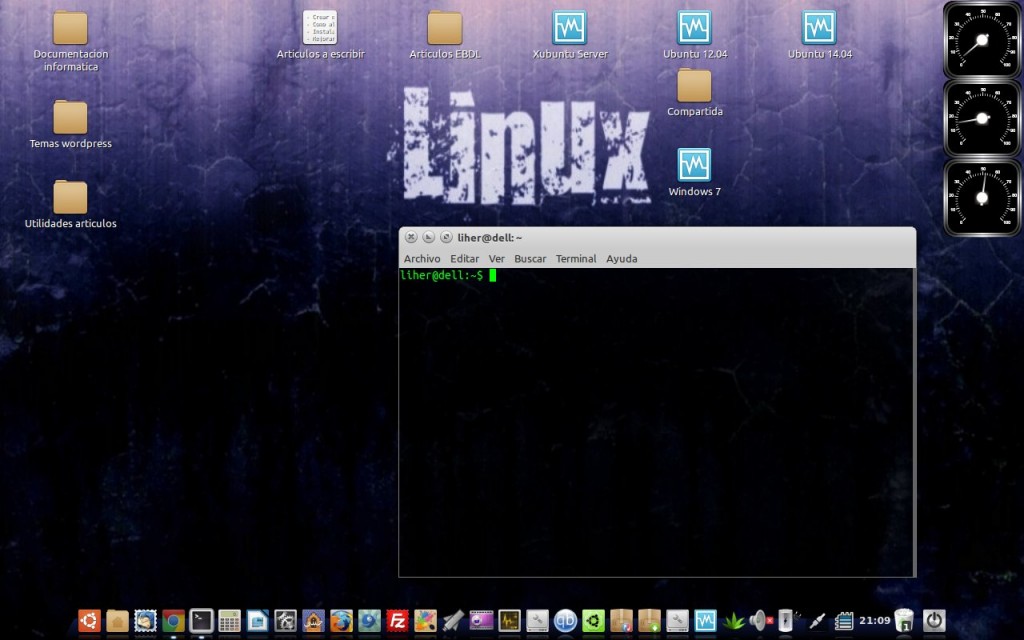The image size is (1024, 640).
Task: Open Firefox browser in the dock
Action: point(342,621)
